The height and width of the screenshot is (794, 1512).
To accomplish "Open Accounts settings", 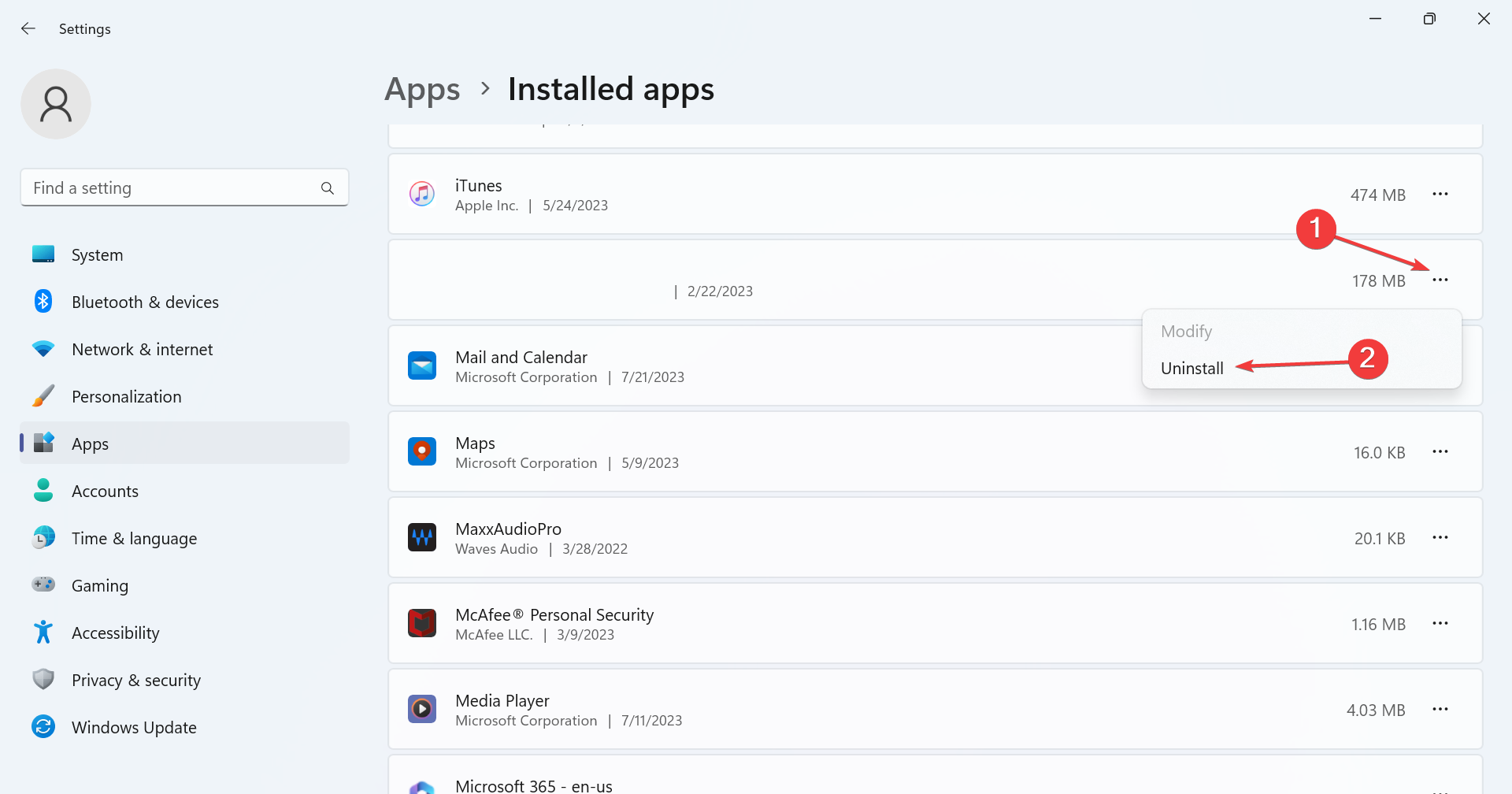I will click(x=184, y=492).
